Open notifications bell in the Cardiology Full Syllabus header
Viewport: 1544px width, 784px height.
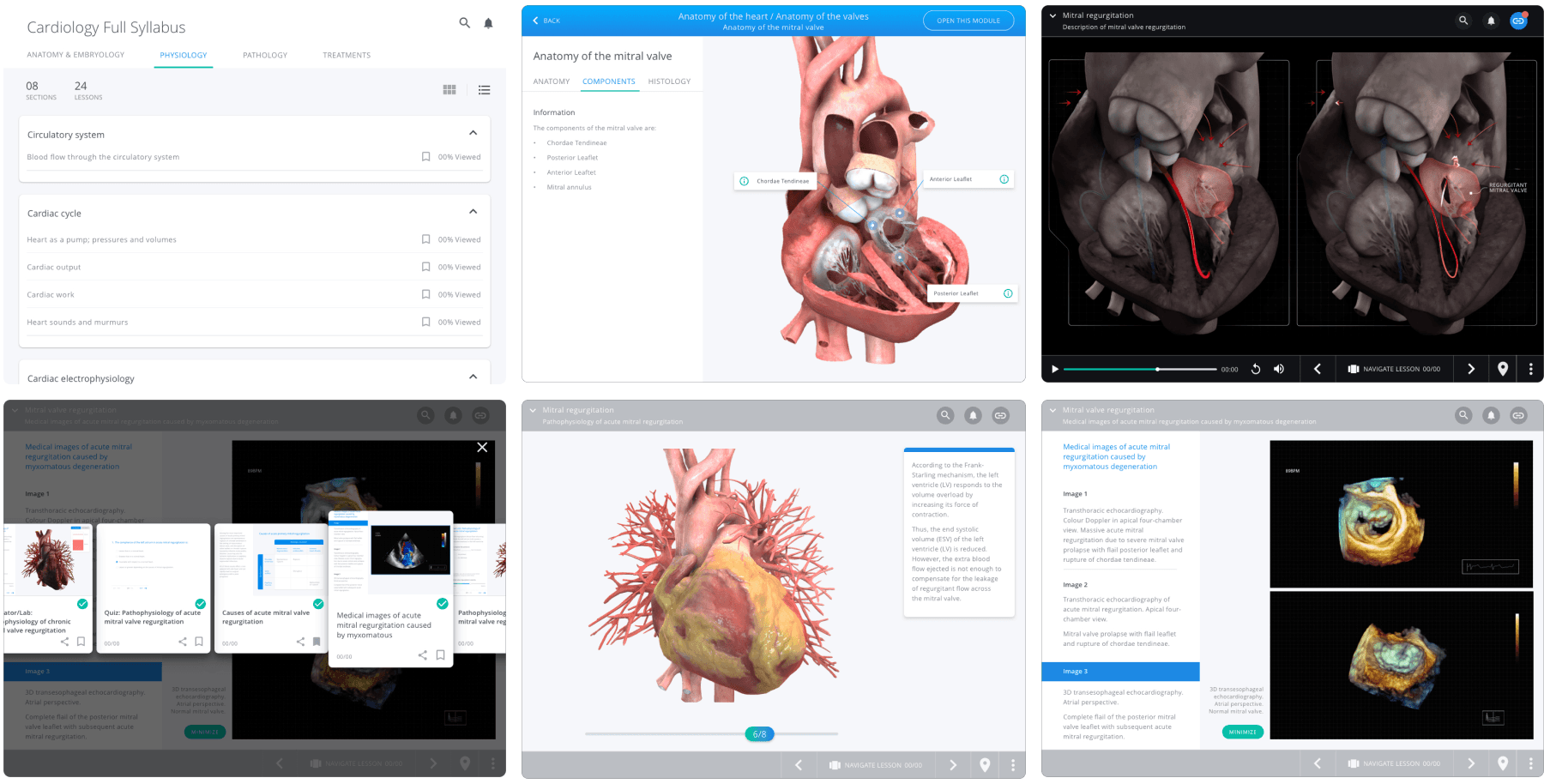[488, 23]
